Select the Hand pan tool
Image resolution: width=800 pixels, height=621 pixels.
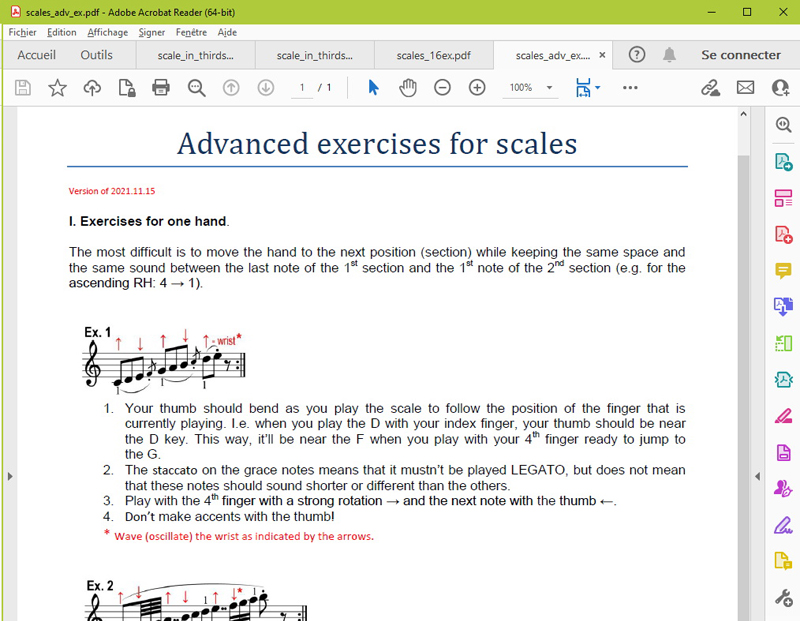pyautogui.click(x=408, y=88)
